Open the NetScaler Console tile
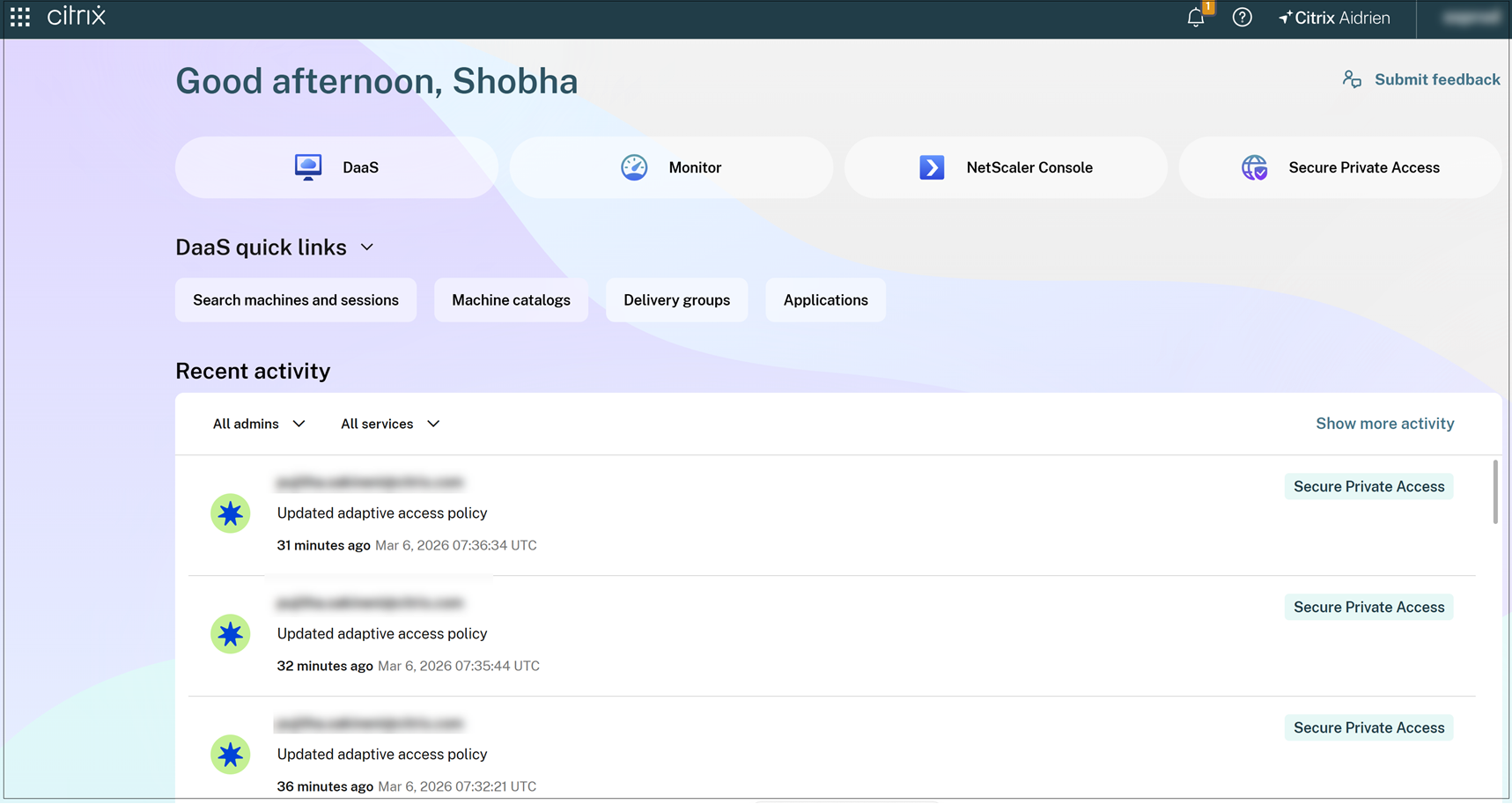Viewport: 1512px width, 804px height. (x=1006, y=167)
